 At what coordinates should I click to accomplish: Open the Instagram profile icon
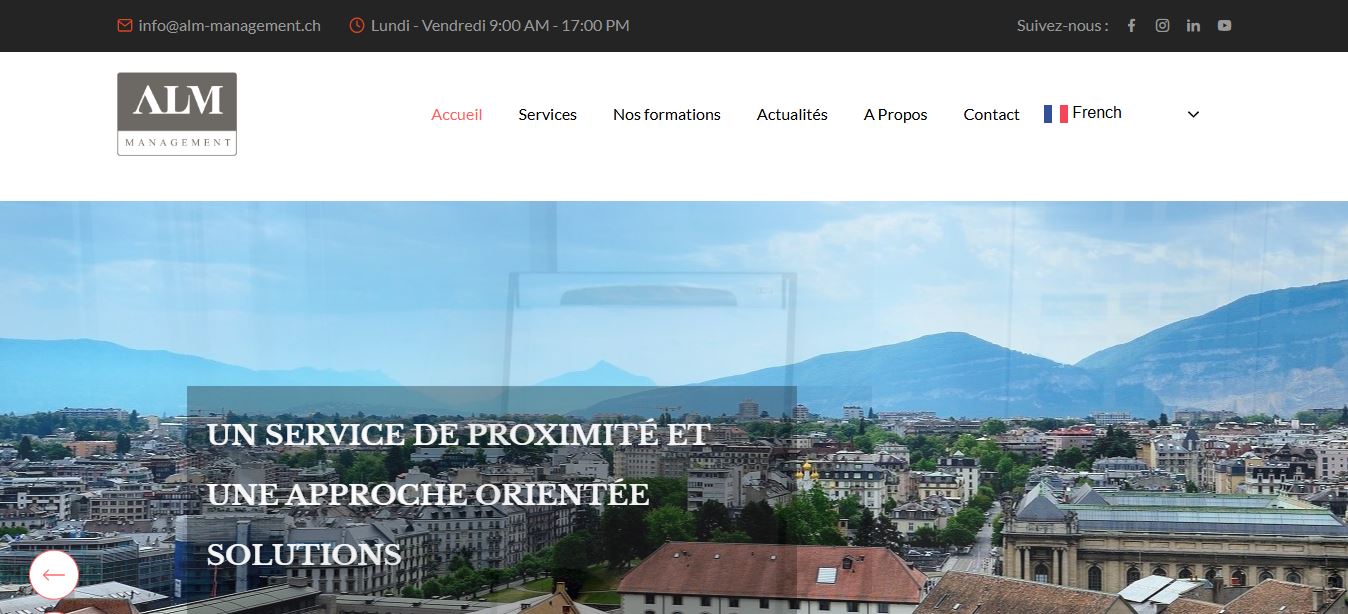[x=1162, y=26]
